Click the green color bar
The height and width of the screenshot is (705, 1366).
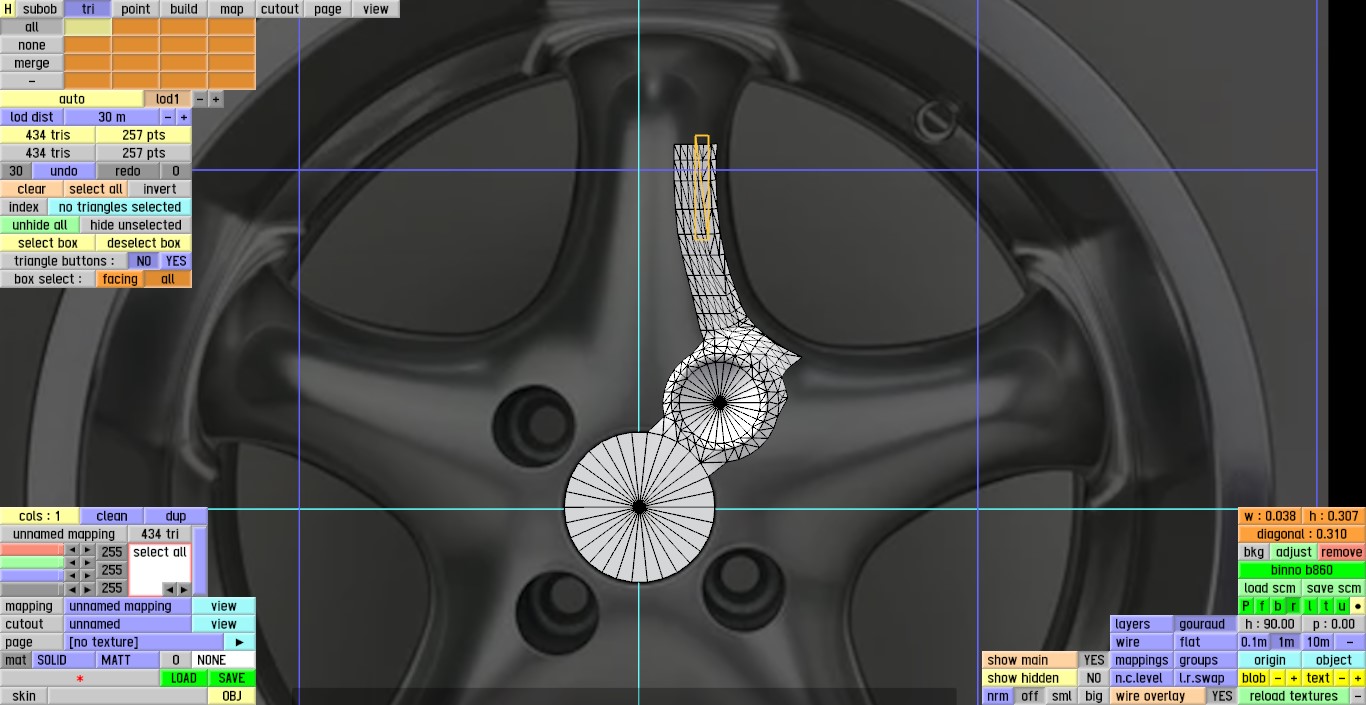tap(32, 563)
